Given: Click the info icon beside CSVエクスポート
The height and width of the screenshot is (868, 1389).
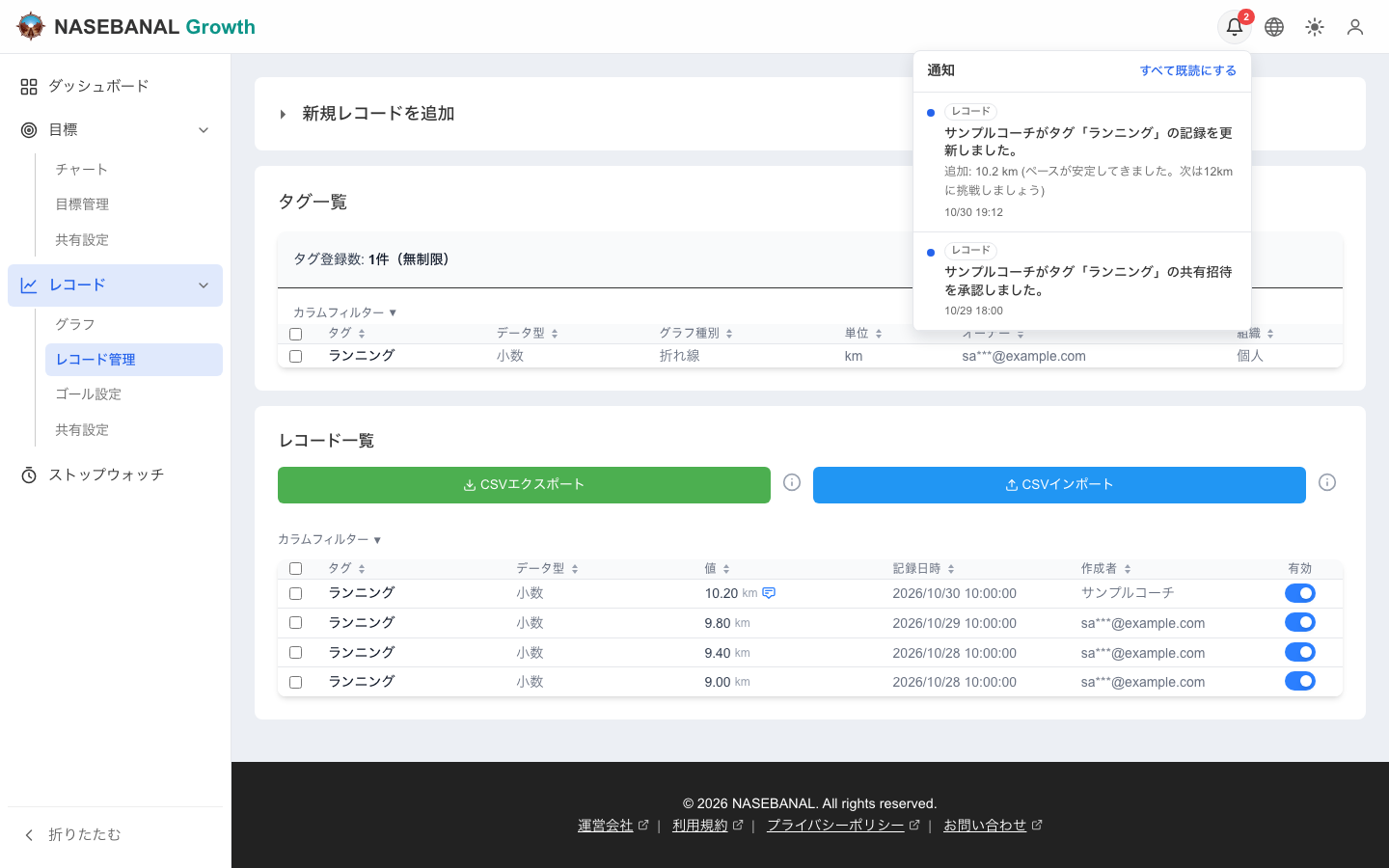Looking at the screenshot, I should (792, 482).
